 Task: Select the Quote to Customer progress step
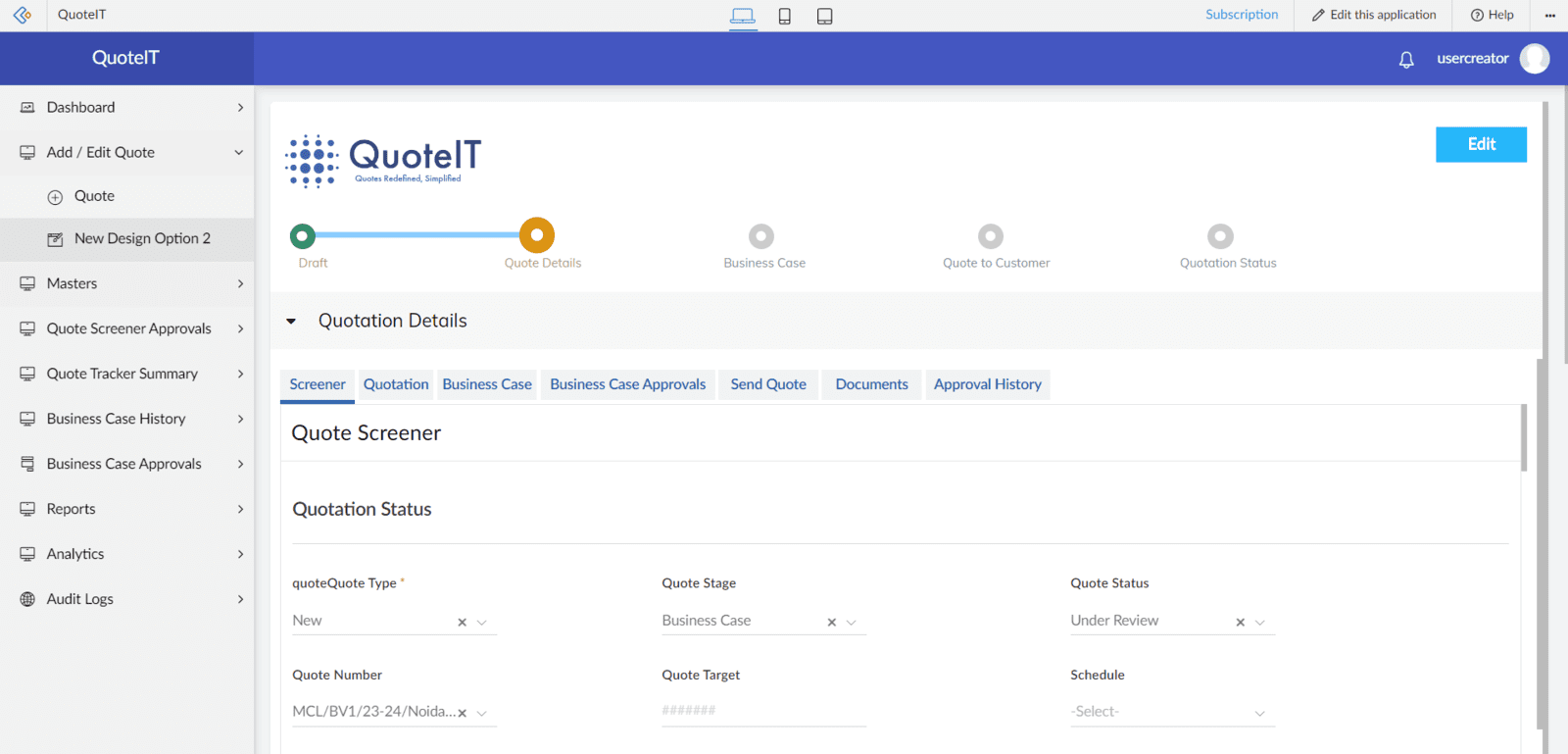(991, 236)
